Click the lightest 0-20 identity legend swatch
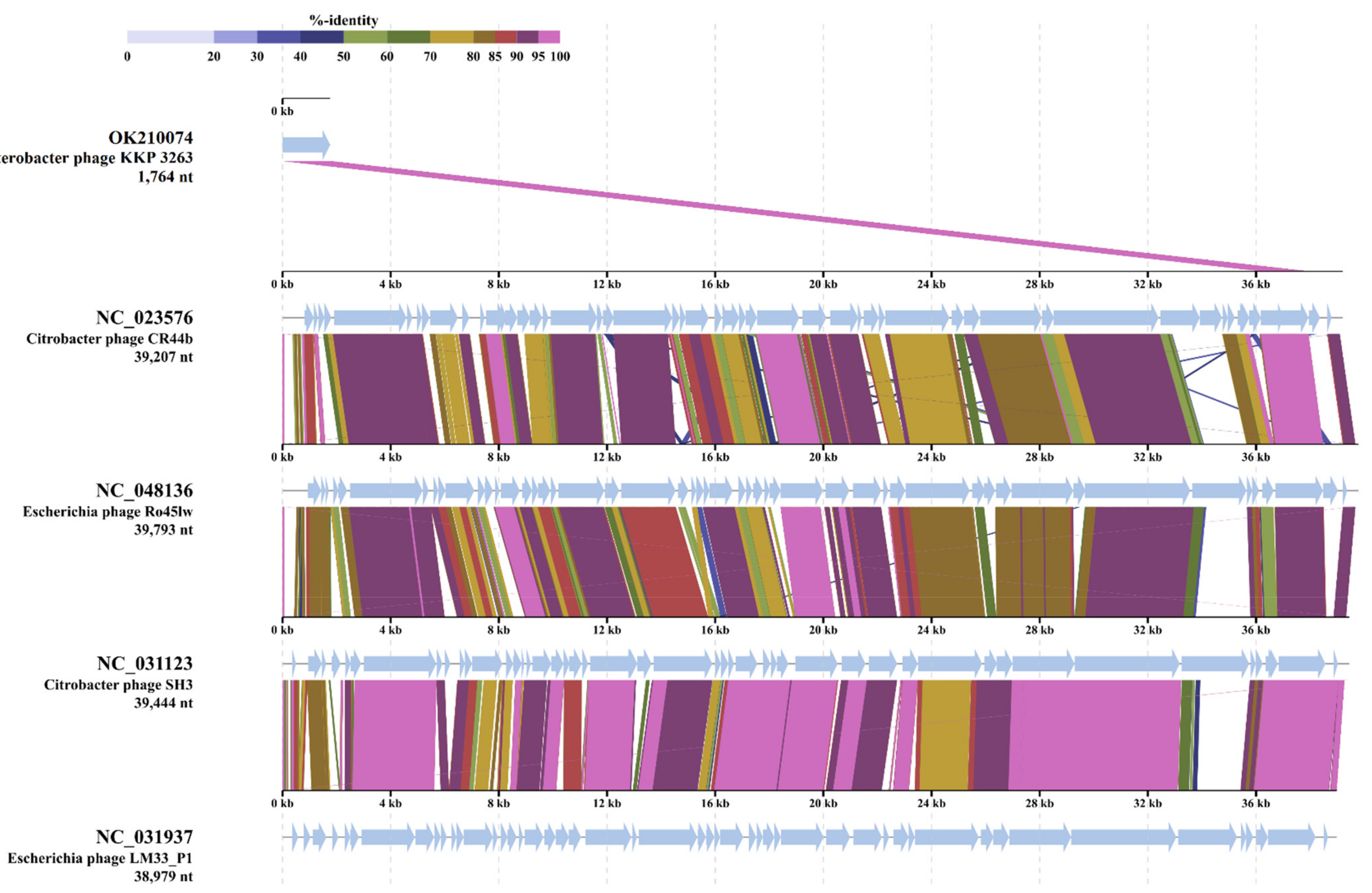Image resolution: width=1372 pixels, height=893 pixels. coord(170,37)
